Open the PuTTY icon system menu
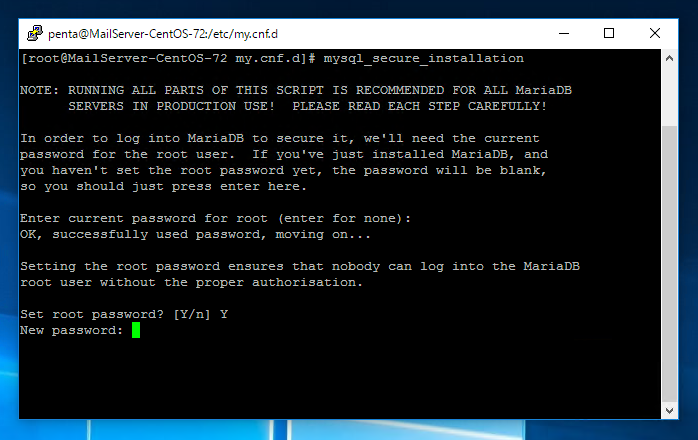Screen dimensions: 698x440 click(35, 33)
